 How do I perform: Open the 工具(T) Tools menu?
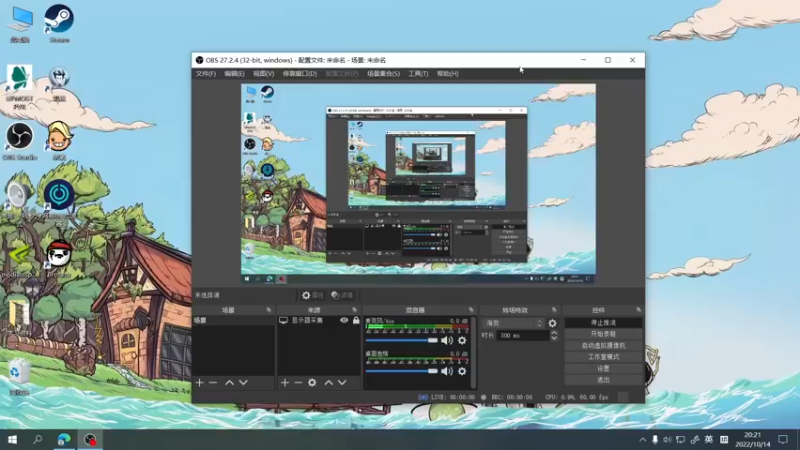click(x=418, y=73)
